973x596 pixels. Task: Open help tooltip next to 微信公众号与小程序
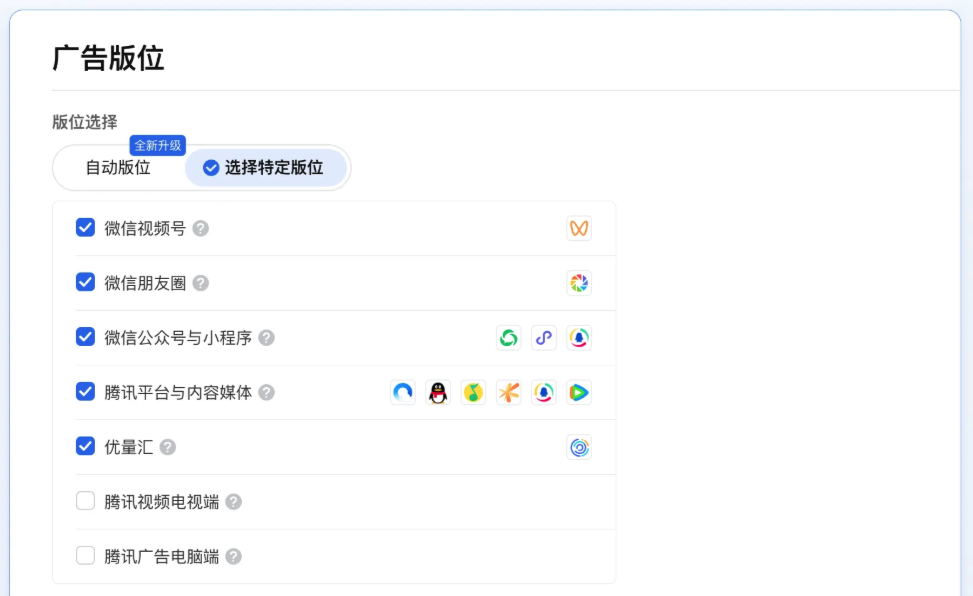[x=266, y=338]
